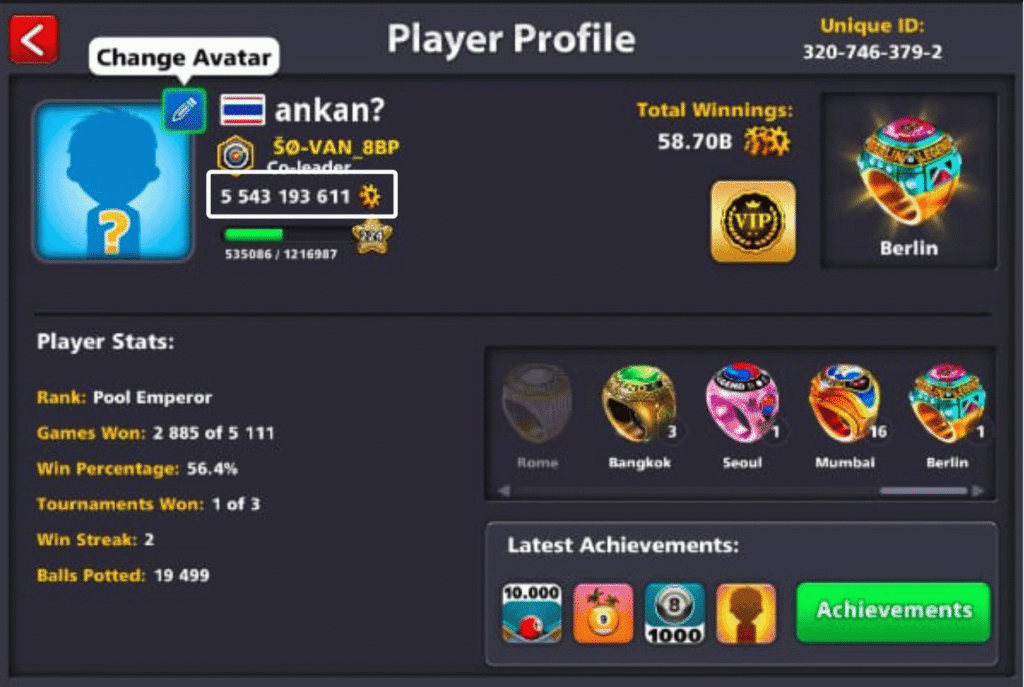Screen dimensions: 1024x687
Task: Click the gold silhouette achievement icon
Action: [746, 613]
